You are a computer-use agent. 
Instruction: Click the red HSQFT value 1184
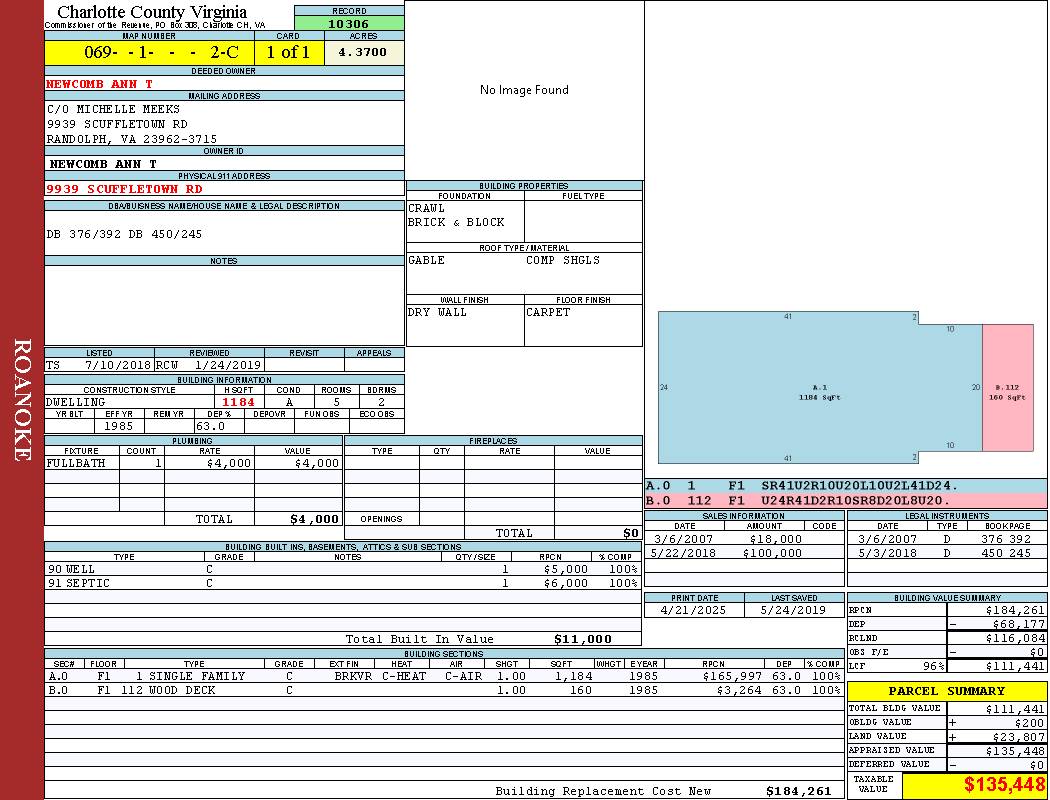click(x=239, y=402)
